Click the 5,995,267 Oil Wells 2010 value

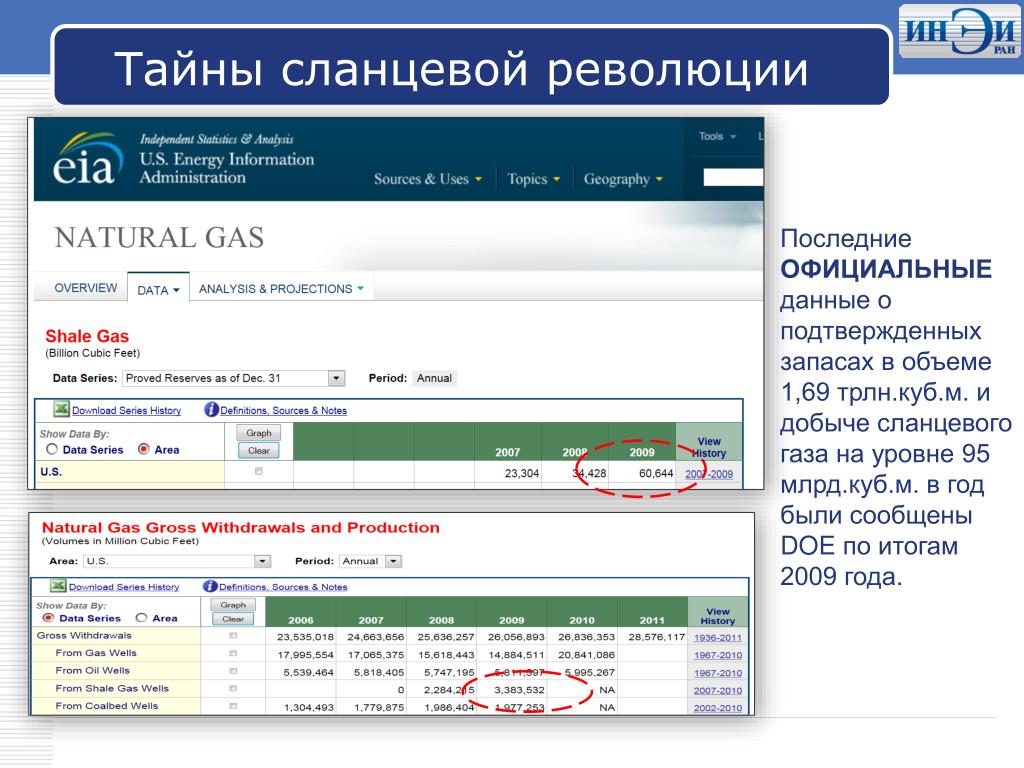pos(589,672)
